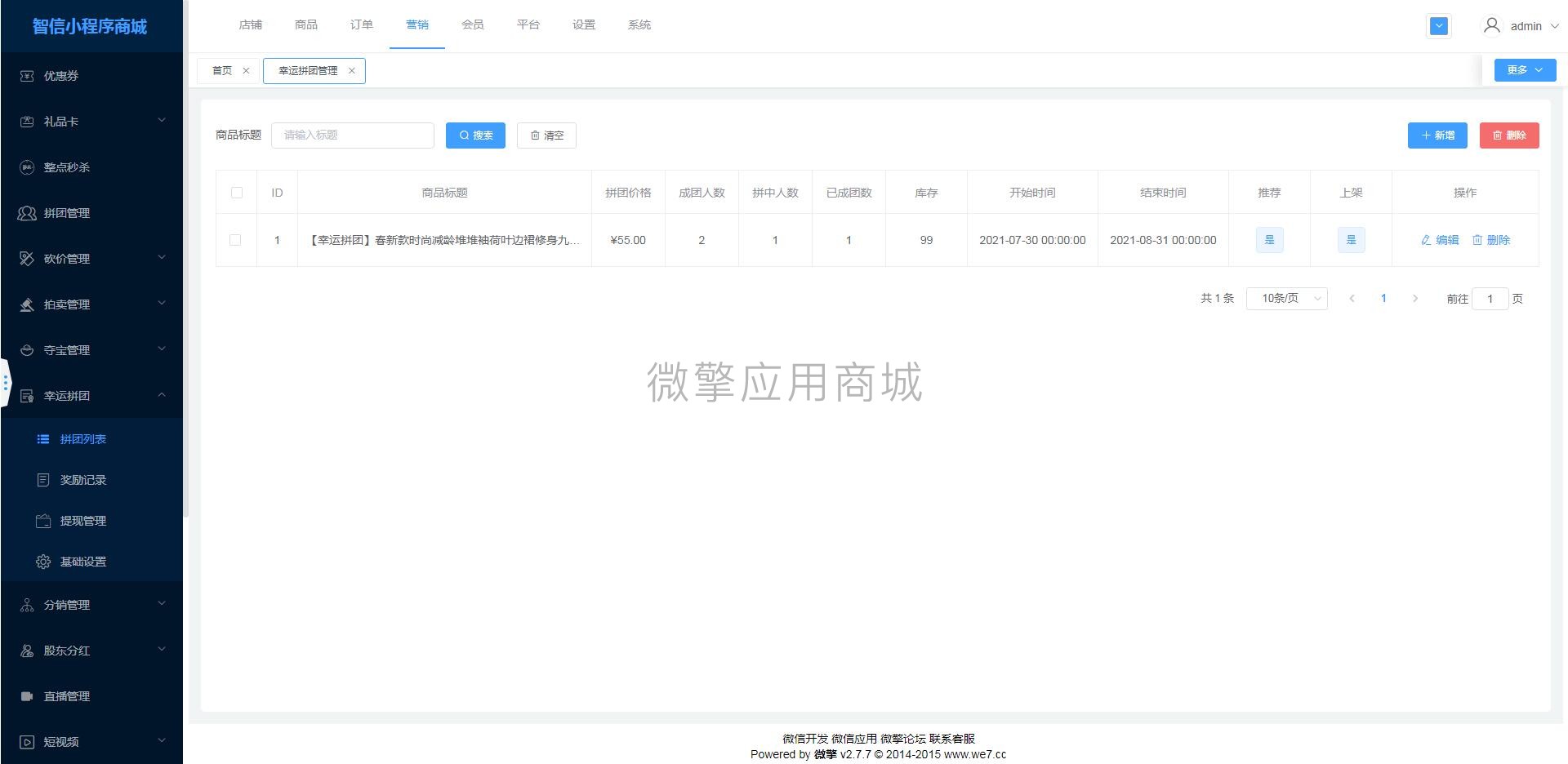
Task: Open the 设置 top menu
Action: point(584,25)
